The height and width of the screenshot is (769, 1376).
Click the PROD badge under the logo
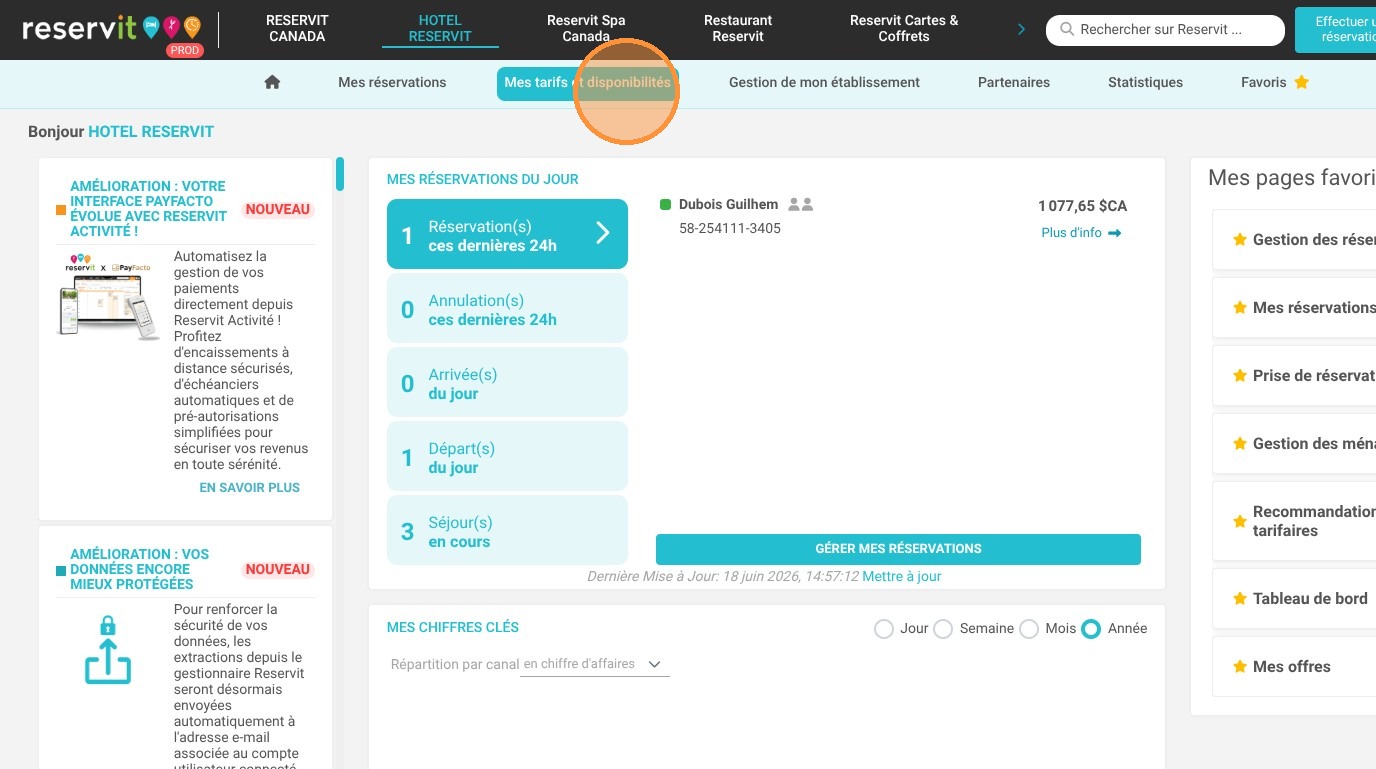pyautogui.click(x=185, y=50)
